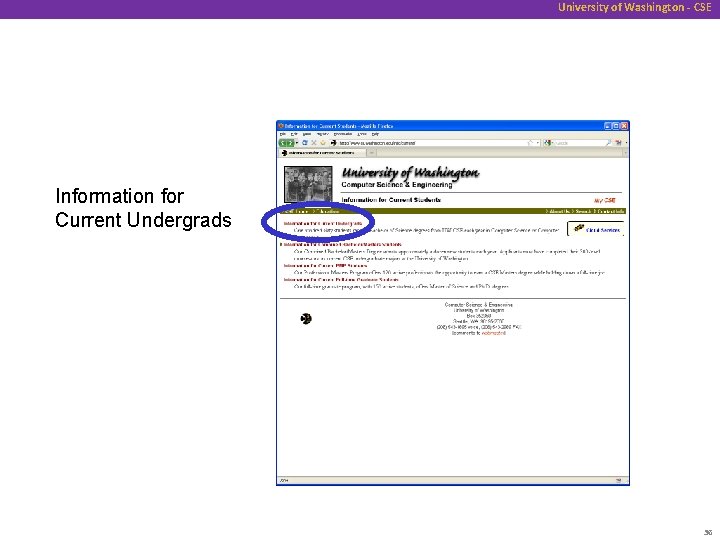The image size is (720, 540).
Task: Open the Tools menu
Action: 362,134
